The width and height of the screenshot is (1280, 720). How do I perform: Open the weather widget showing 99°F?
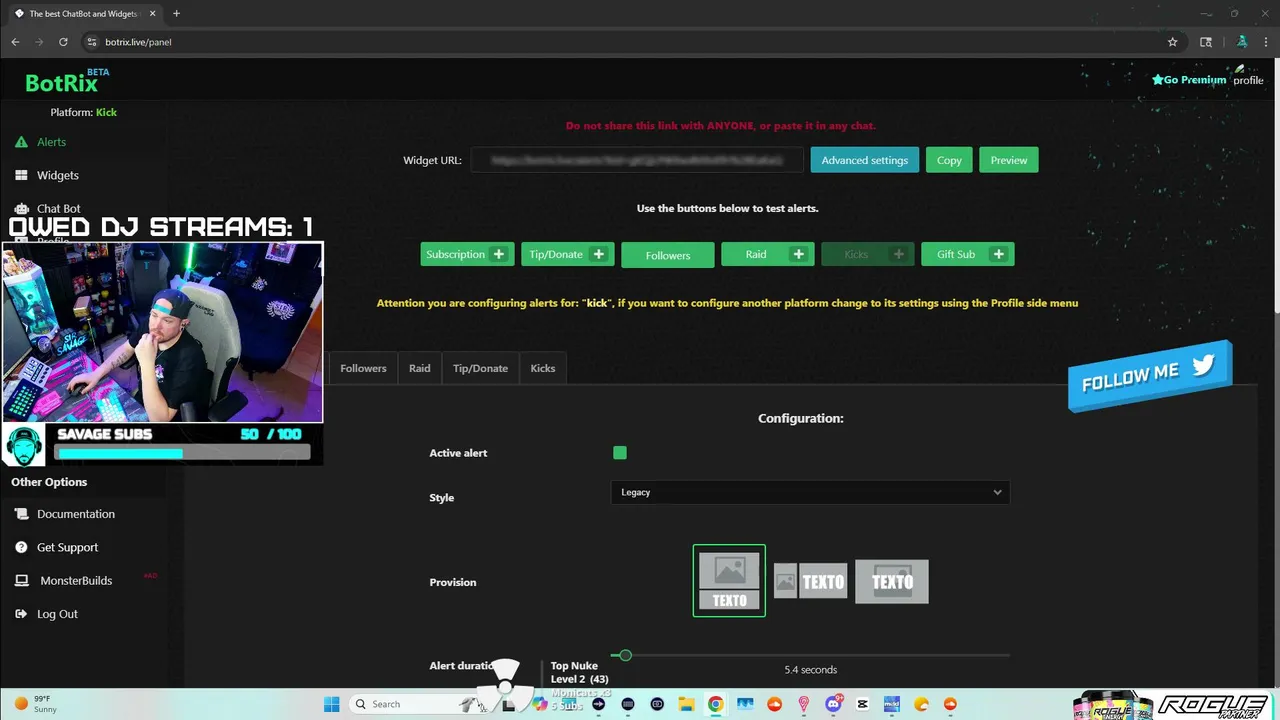[x=35, y=704]
